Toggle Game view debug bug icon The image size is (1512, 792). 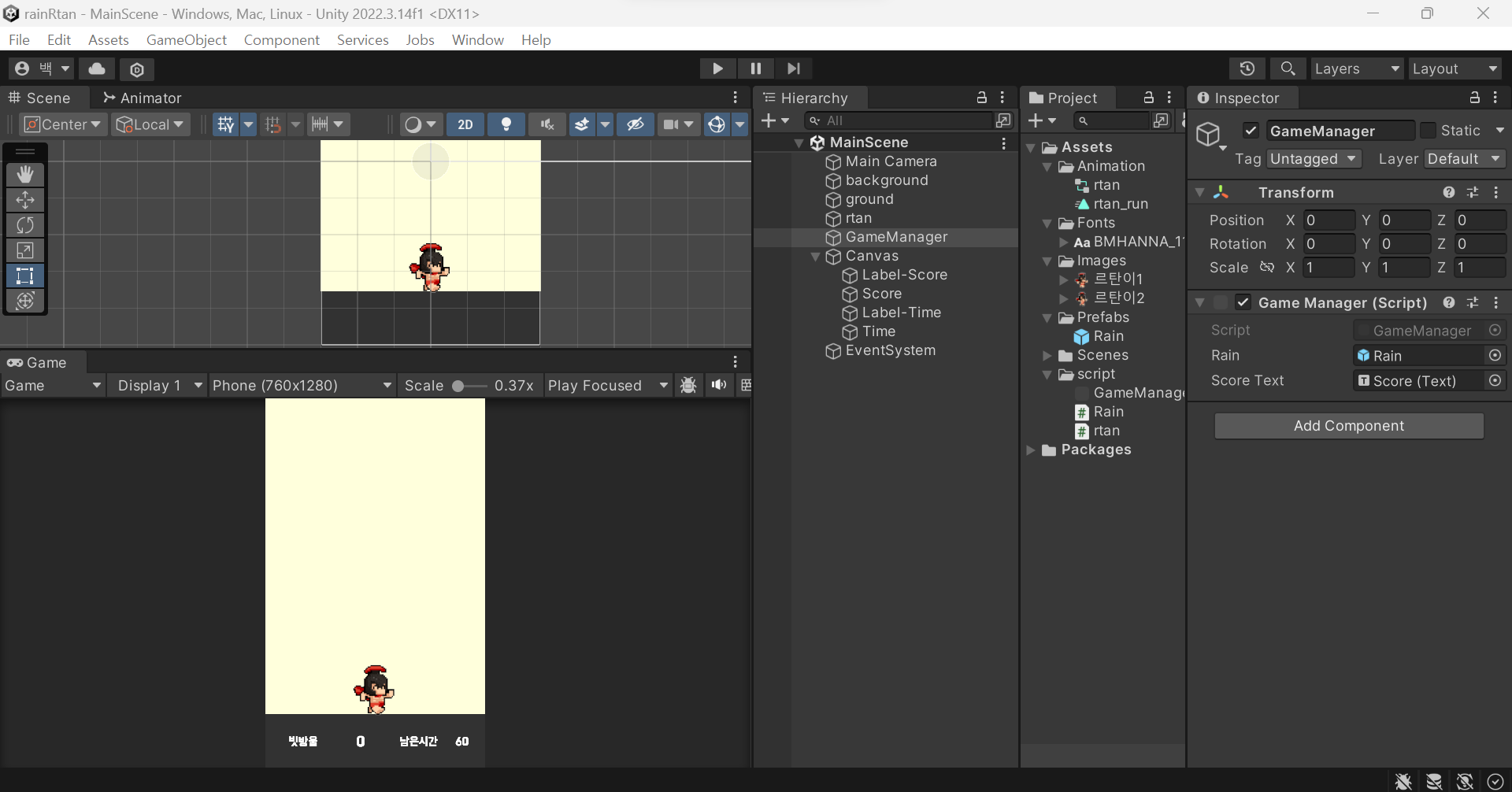tap(688, 385)
